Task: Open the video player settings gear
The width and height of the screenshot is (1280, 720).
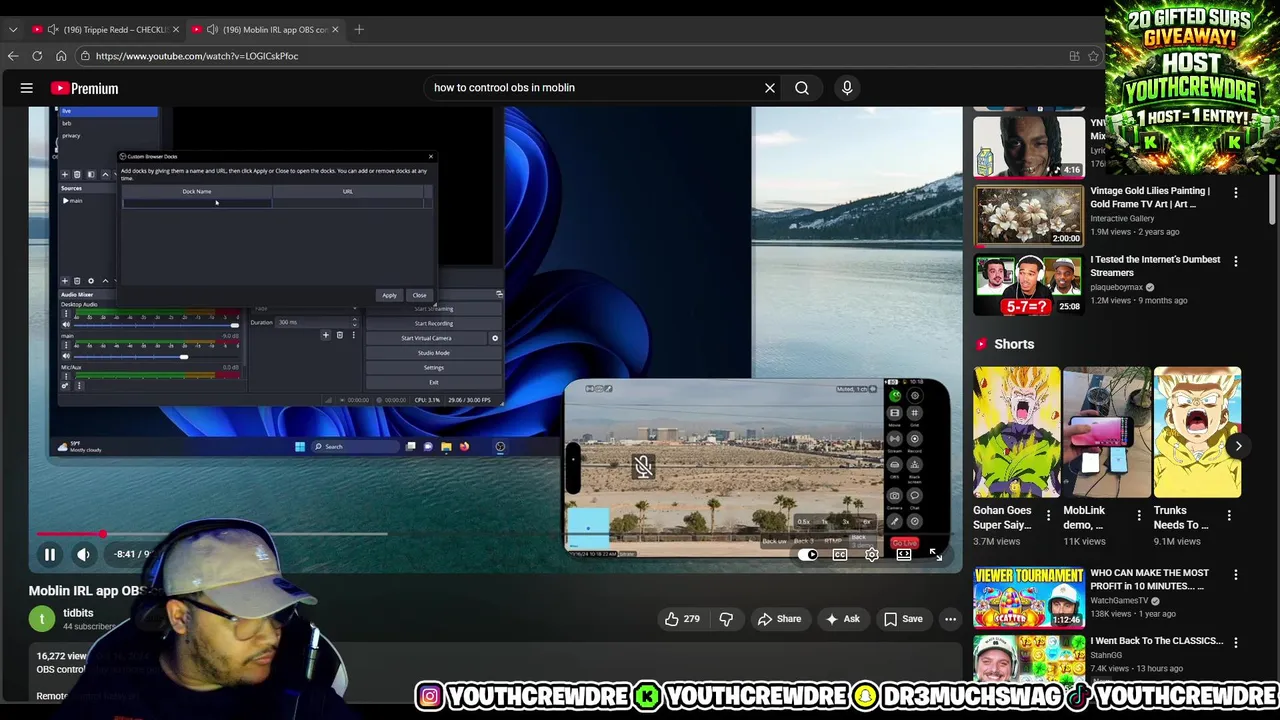Action: (872, 555)
